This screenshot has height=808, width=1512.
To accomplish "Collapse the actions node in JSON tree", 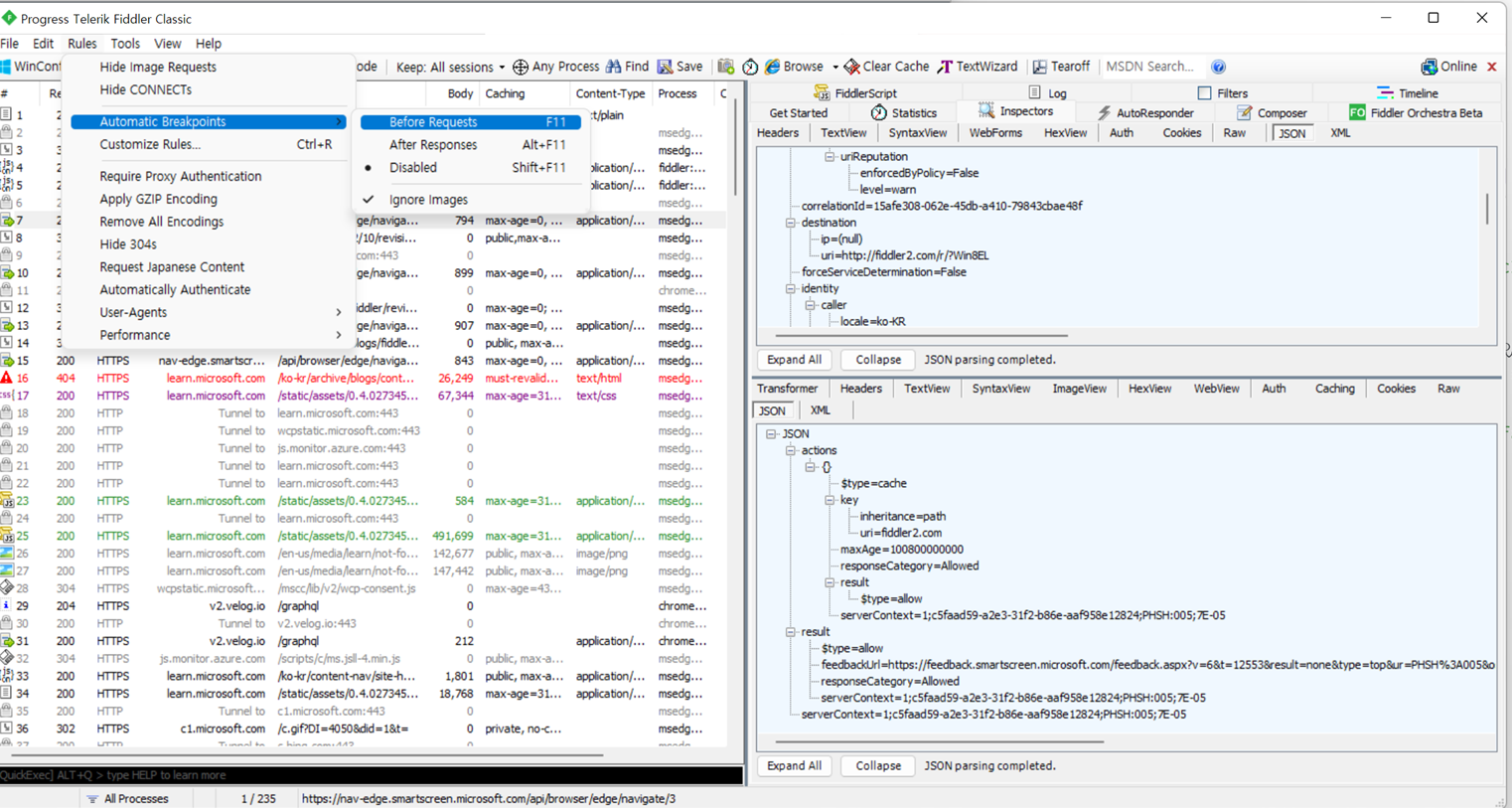I will 791,450.
